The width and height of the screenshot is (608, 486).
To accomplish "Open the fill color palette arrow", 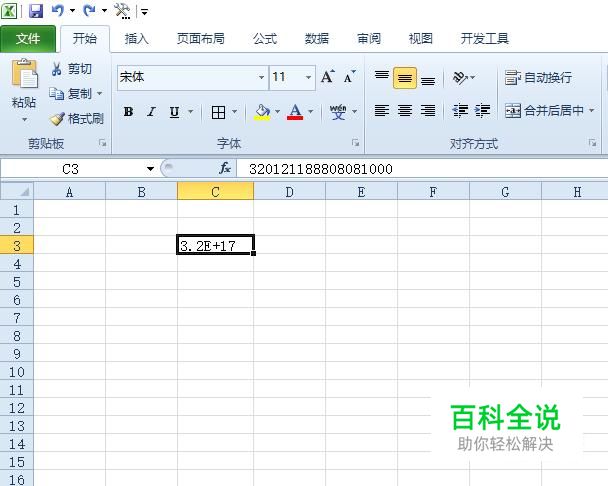I will point(277,112).
